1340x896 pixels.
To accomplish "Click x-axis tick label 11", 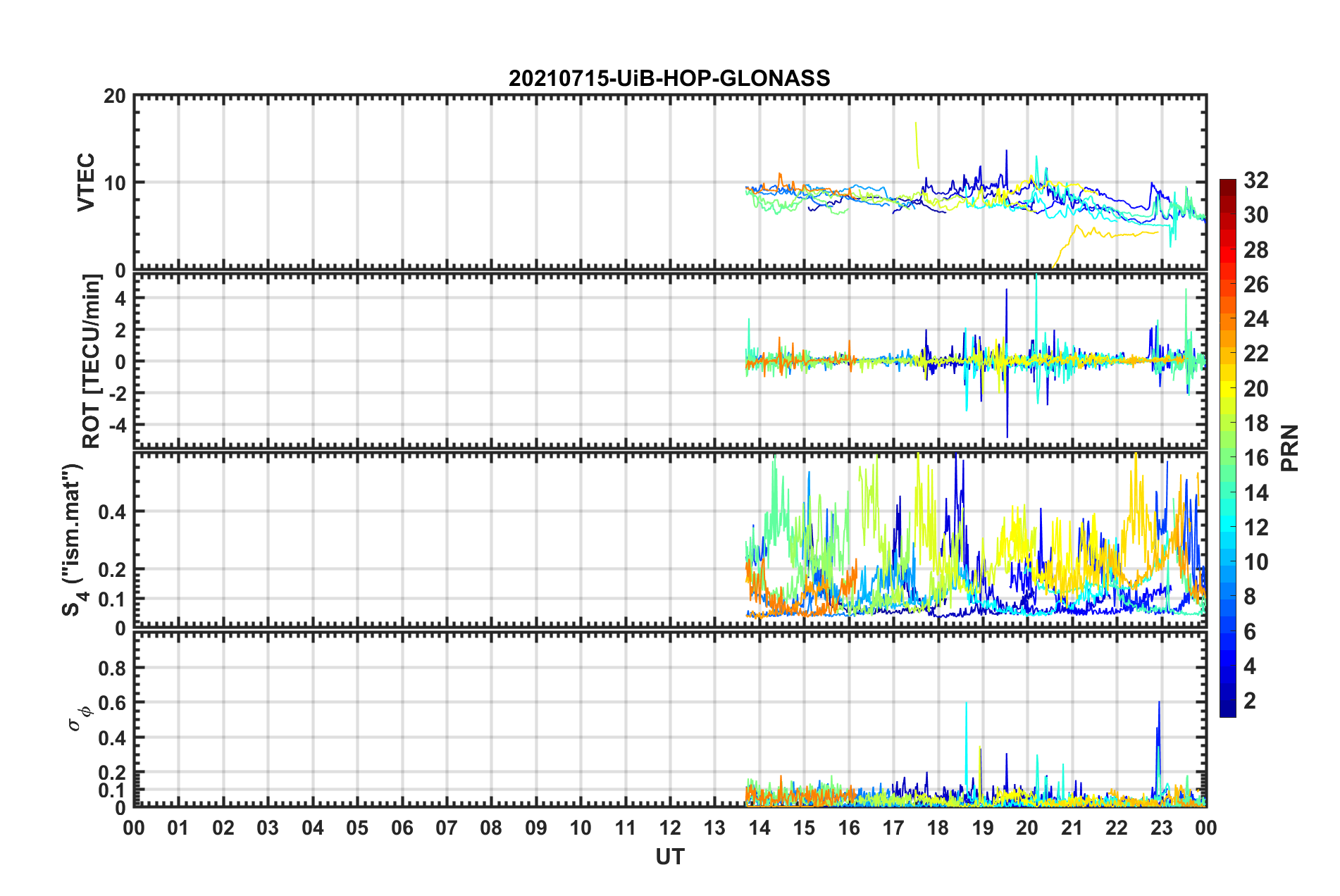I will click(626, 828).
